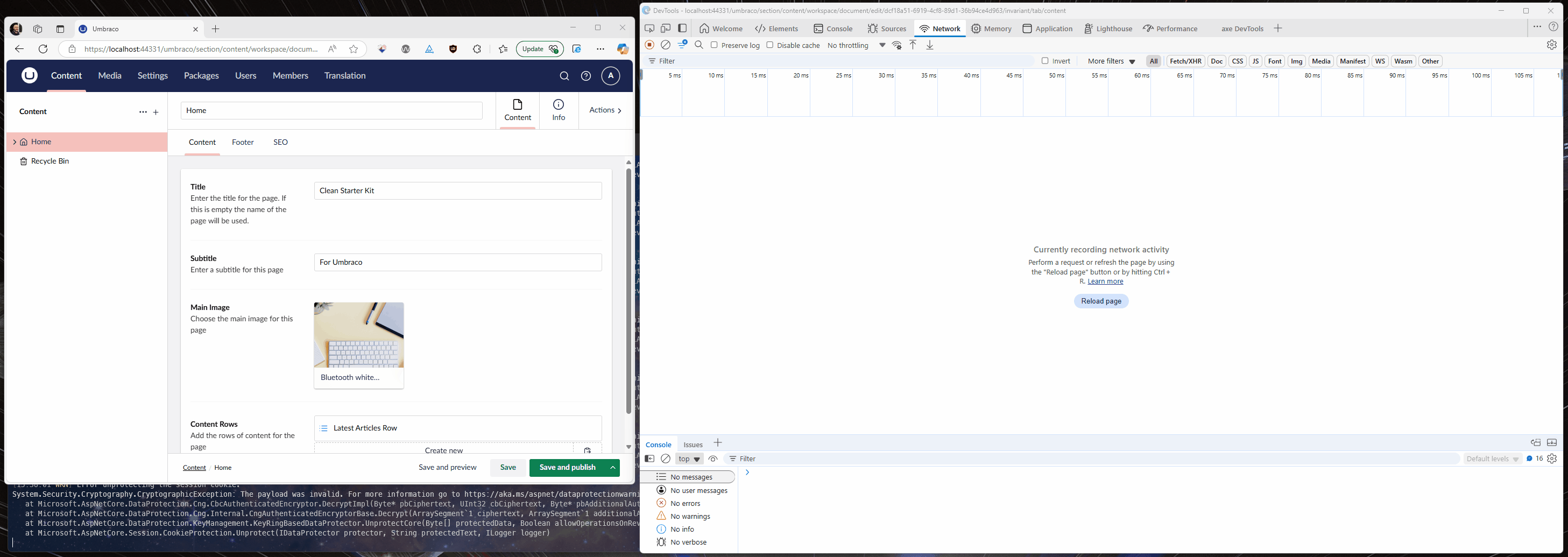Click the Subtitle input field
The width and height of the screenshot is (1568, 557).
point(458,263)
